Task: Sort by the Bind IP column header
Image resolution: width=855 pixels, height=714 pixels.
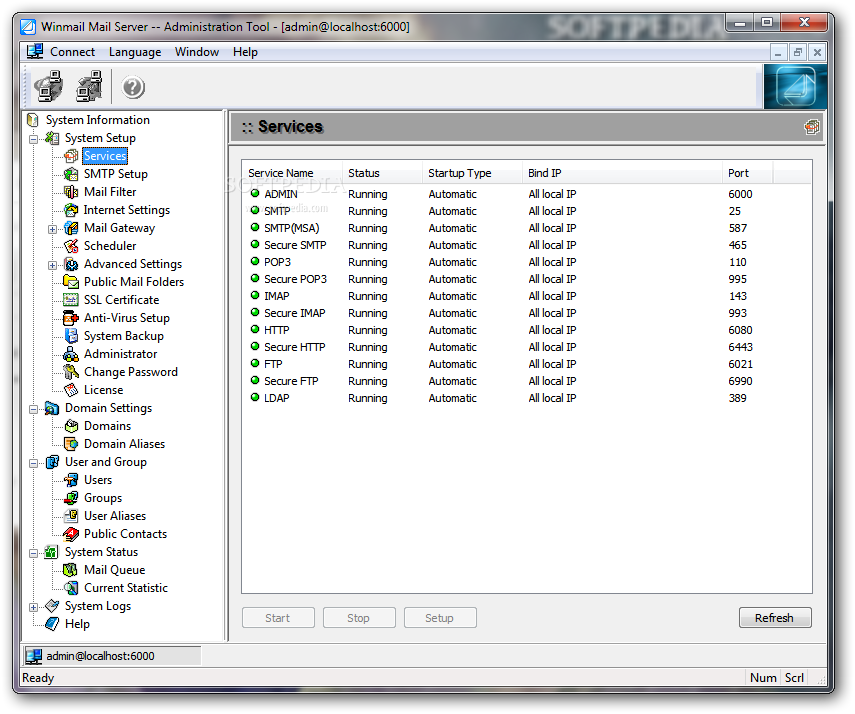Action: pyautogui.click(x=622, y=173)
